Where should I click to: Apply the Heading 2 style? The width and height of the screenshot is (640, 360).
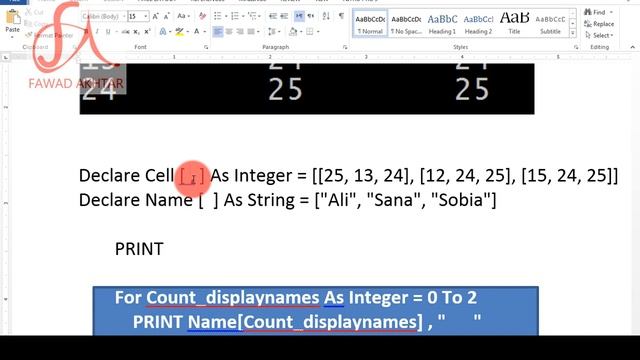tap(478, 24)
